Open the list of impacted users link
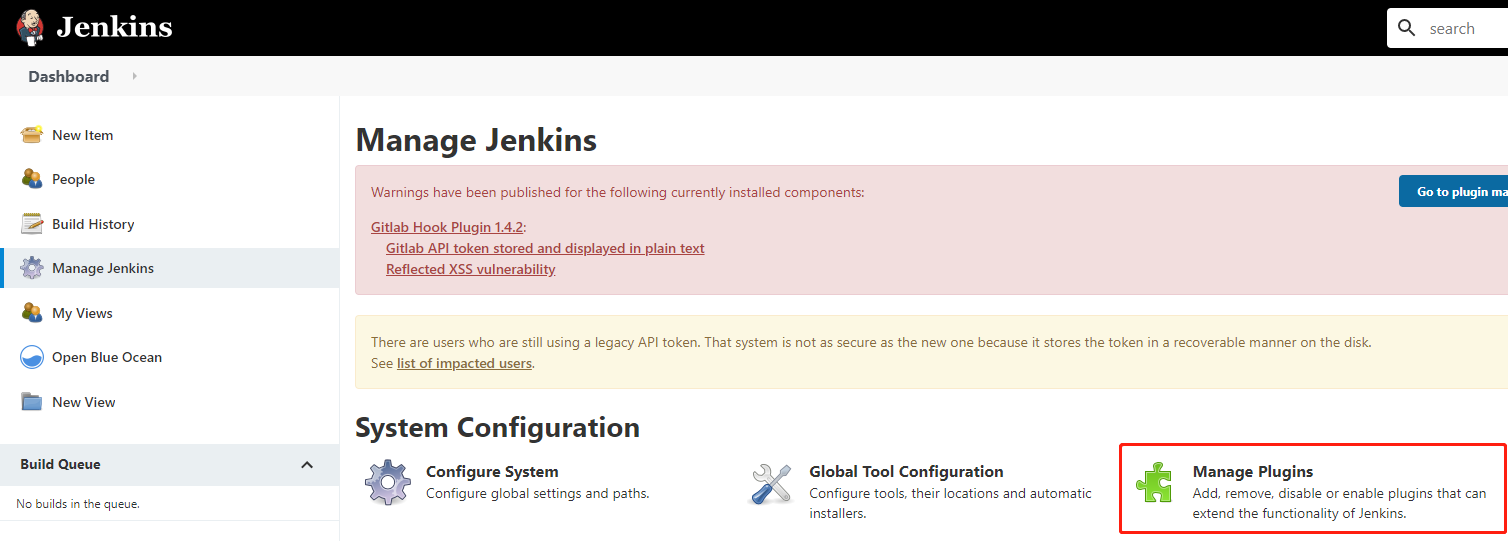 [x=464, y=363]
